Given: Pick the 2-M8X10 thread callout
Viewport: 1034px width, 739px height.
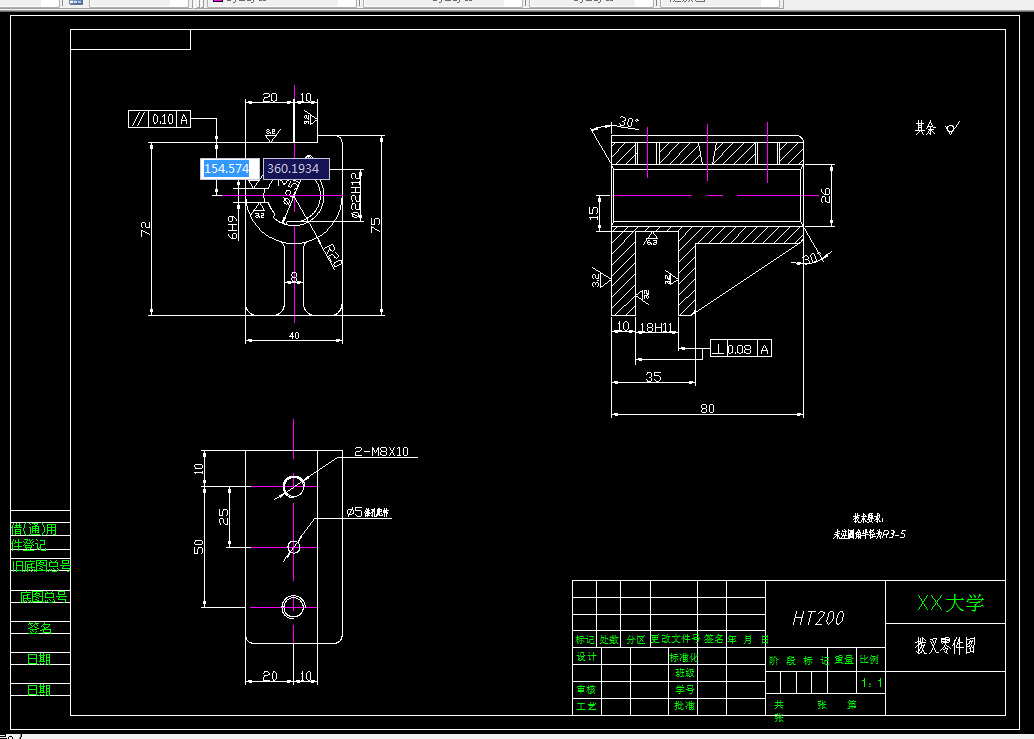Looking at the screenshot, I should tap(381, 452).
